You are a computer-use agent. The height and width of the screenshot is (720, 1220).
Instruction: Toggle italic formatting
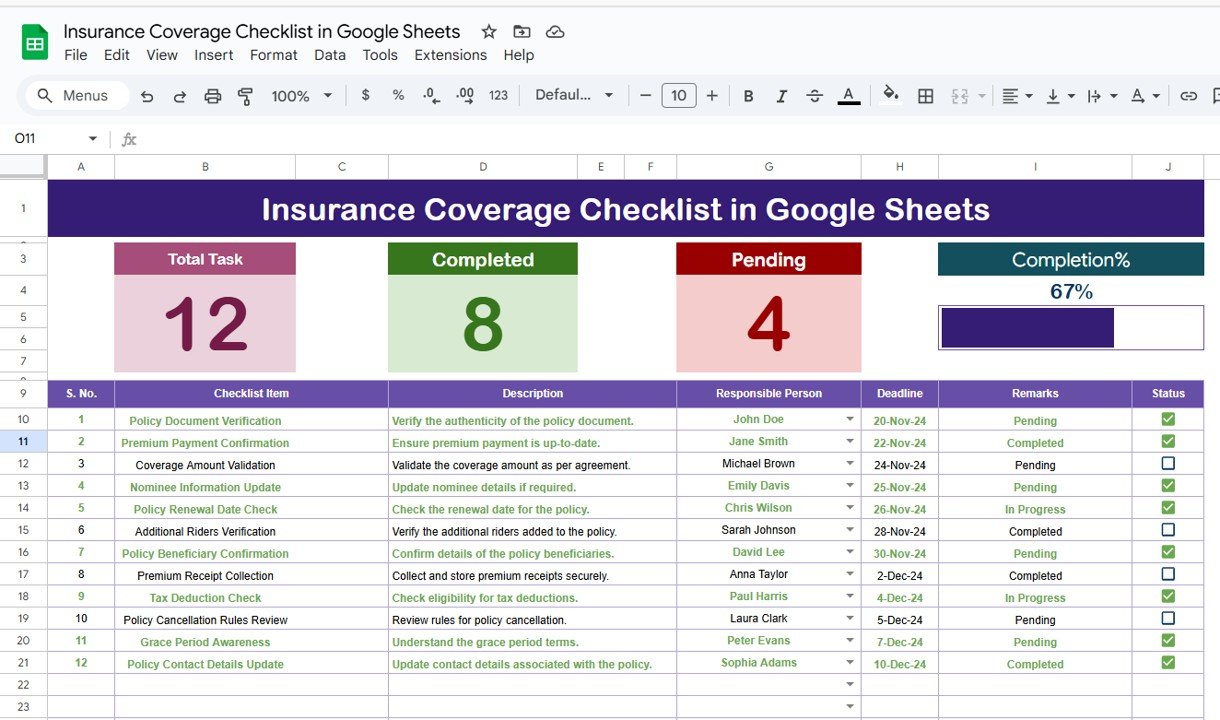782,96
